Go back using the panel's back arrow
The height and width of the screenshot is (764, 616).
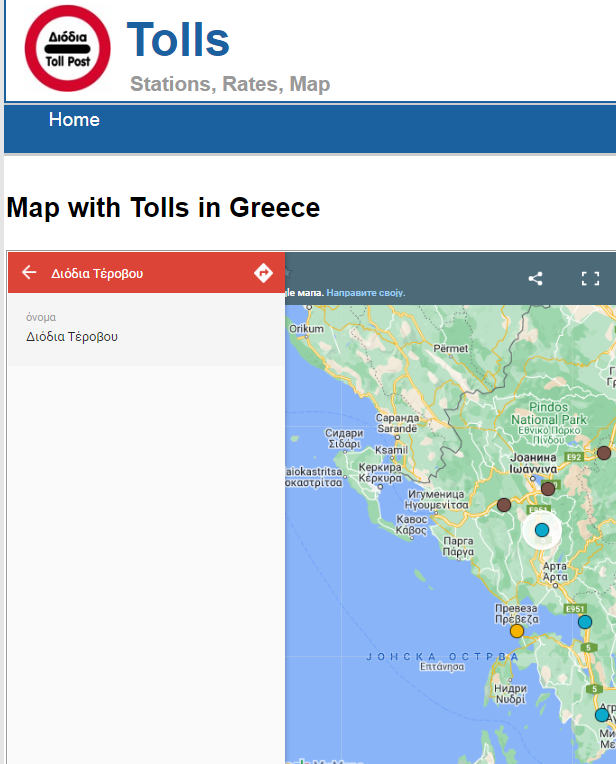pyautogui.click(x=29, y=272)
